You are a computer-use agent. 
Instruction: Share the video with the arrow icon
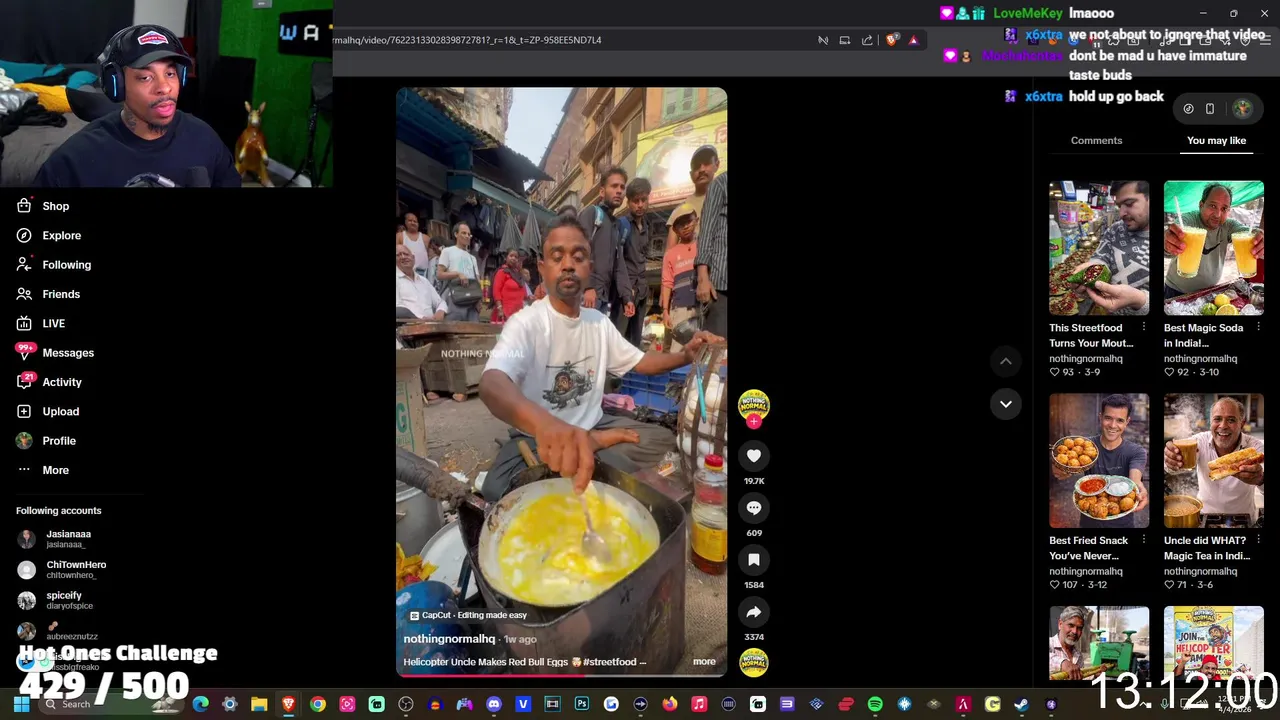754,612
